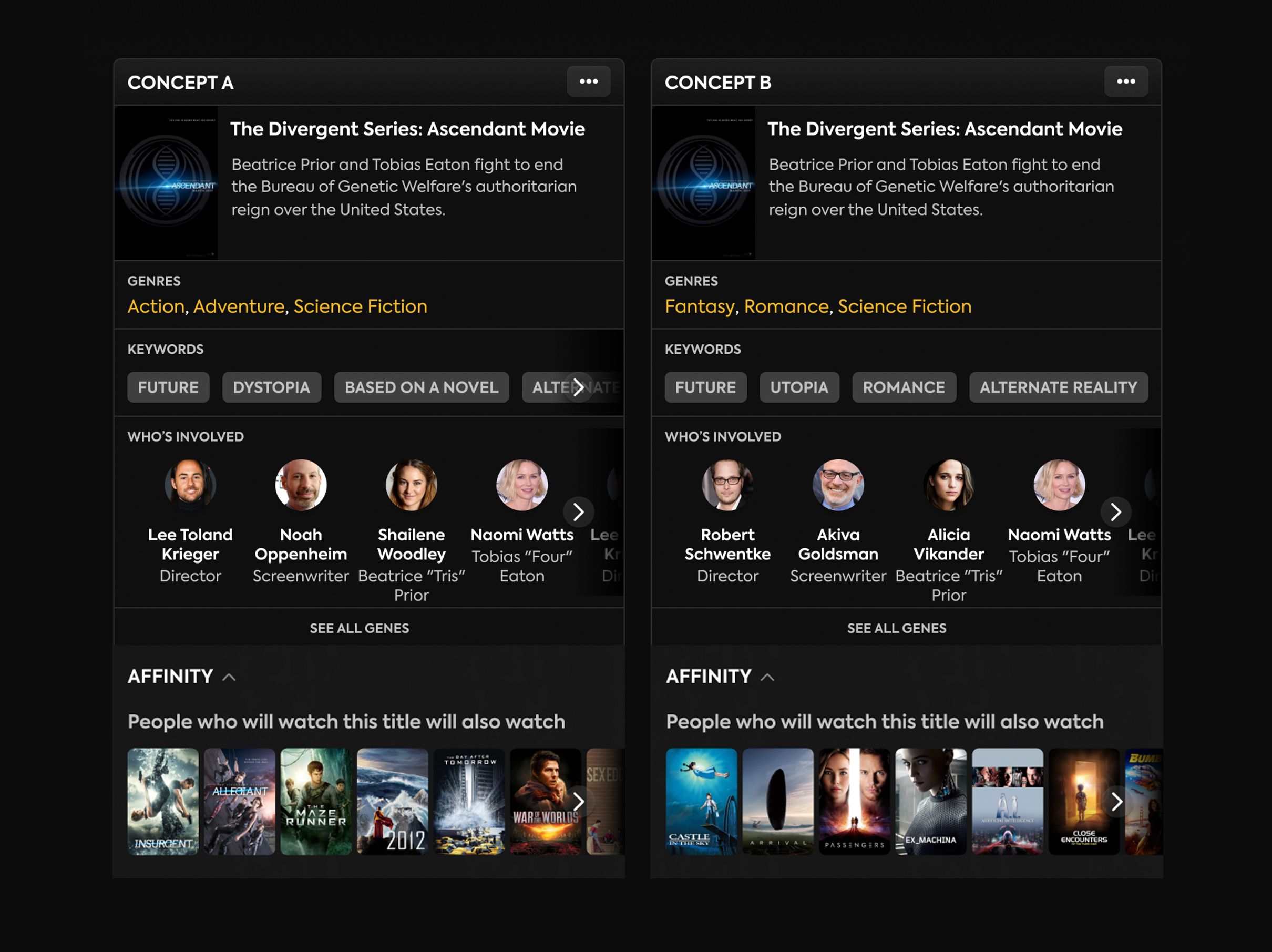
Task: Click FUTURE keyword in Concept B
Action: tap(705, 387)
